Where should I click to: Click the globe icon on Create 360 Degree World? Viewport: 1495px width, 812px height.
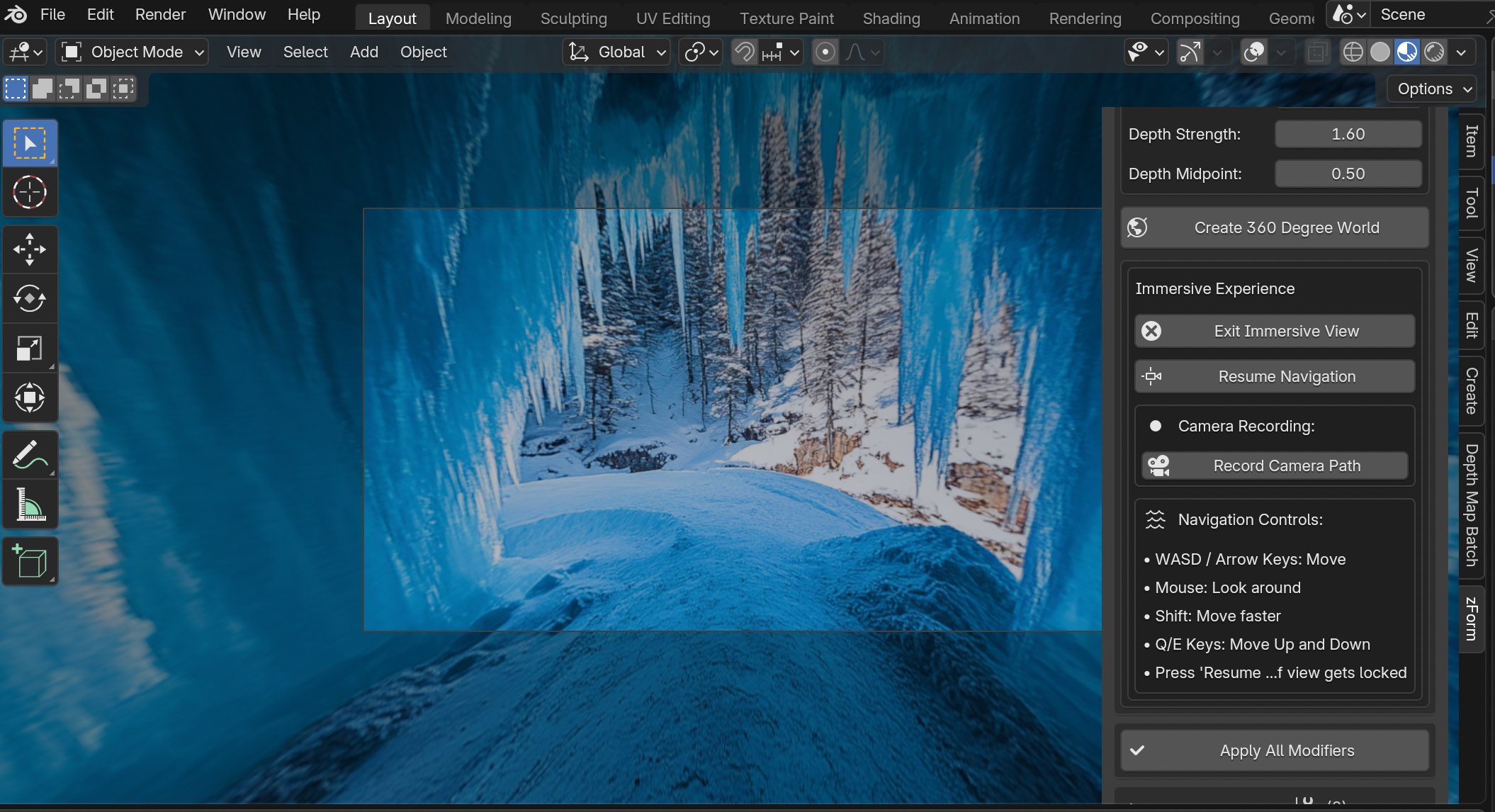click(1137, 227)
